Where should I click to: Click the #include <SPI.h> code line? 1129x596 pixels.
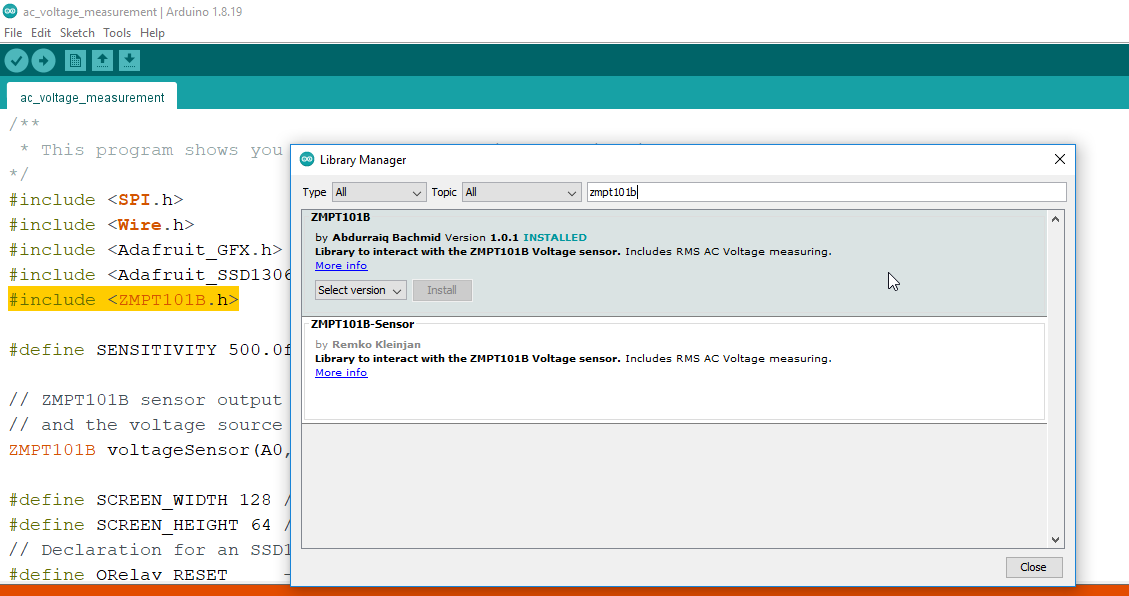pyautogui.click(x=96, y=199)
